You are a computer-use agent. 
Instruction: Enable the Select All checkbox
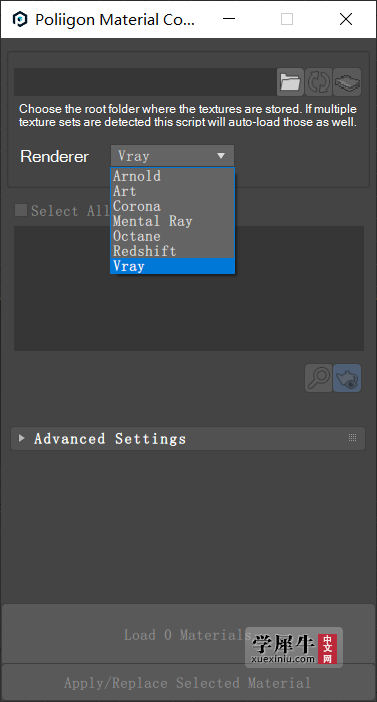[21, 210]
